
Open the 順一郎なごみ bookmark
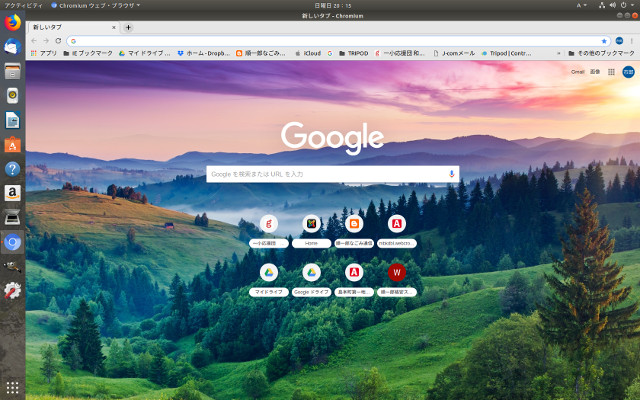coord(260,53)
